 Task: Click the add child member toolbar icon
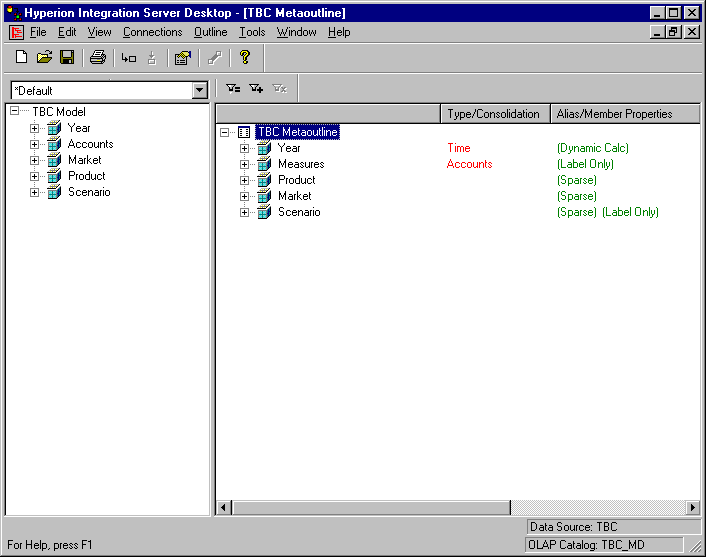[129, 58]
